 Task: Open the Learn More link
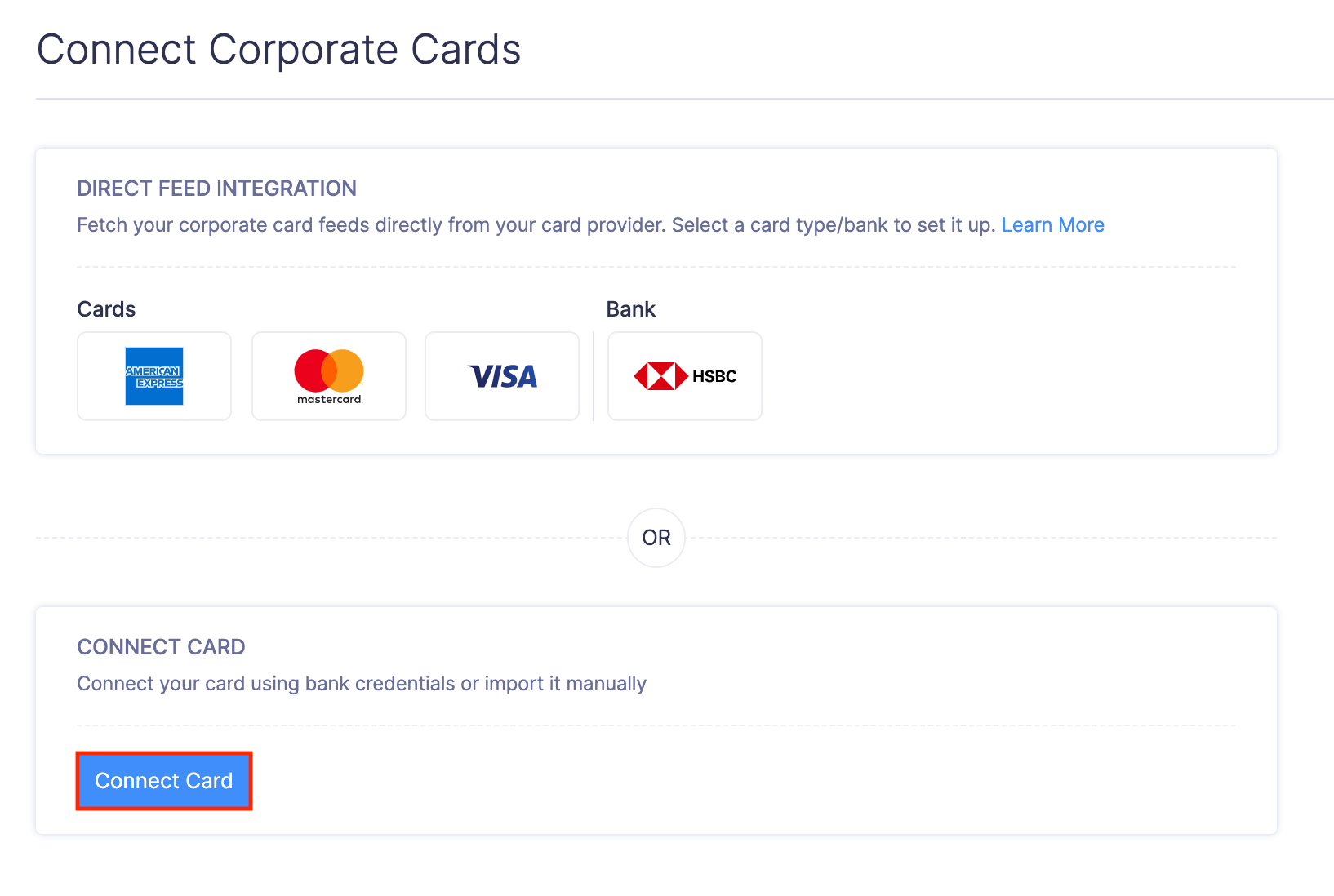[1052, 225]
